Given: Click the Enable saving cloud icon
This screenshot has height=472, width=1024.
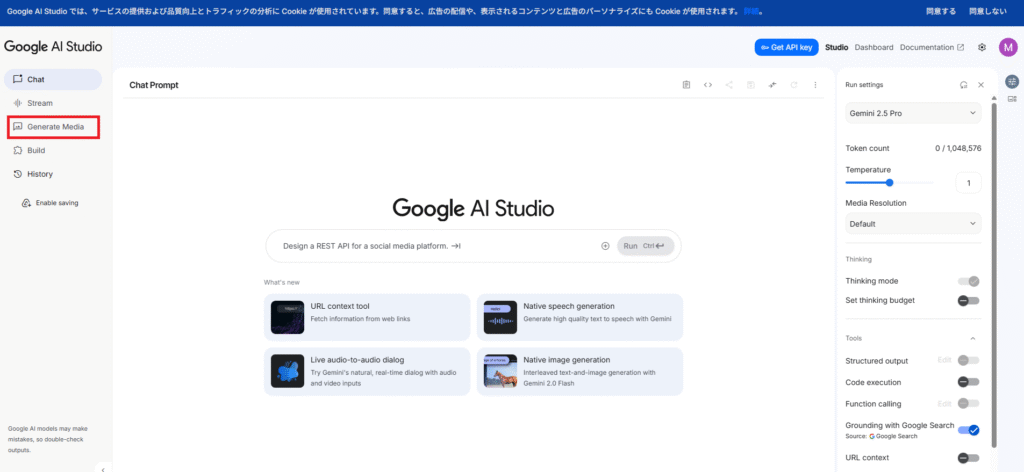Looking at the screenshot, I should click(x=26, y=203).
